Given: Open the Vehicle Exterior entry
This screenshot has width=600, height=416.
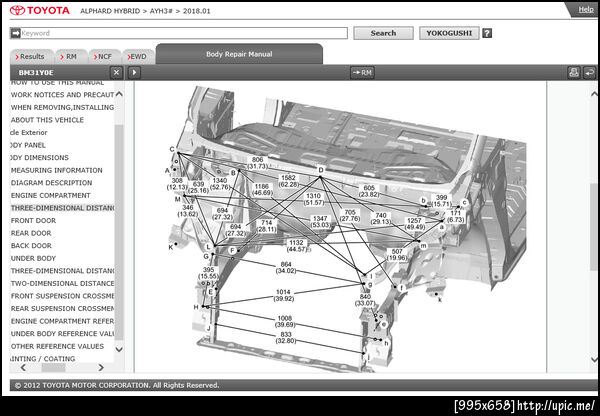Looking at the screenshot, I should 29,132.
